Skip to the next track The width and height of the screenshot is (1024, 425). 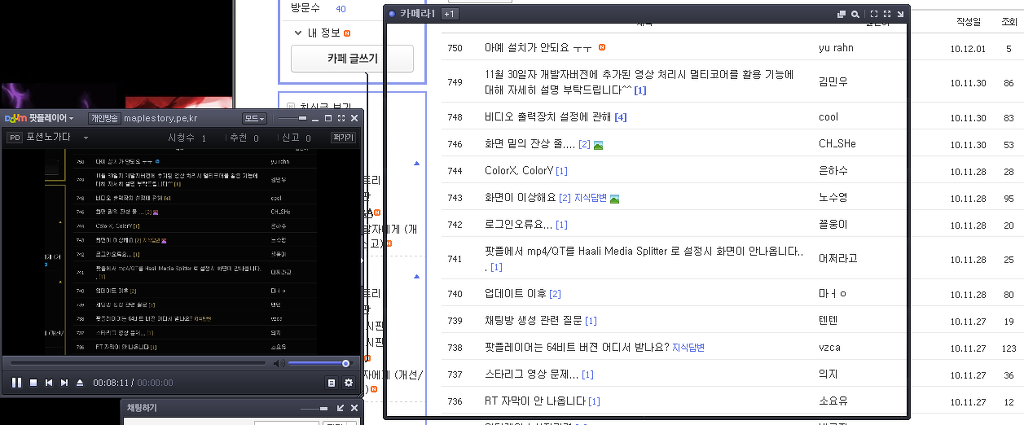tap(64, 382)
